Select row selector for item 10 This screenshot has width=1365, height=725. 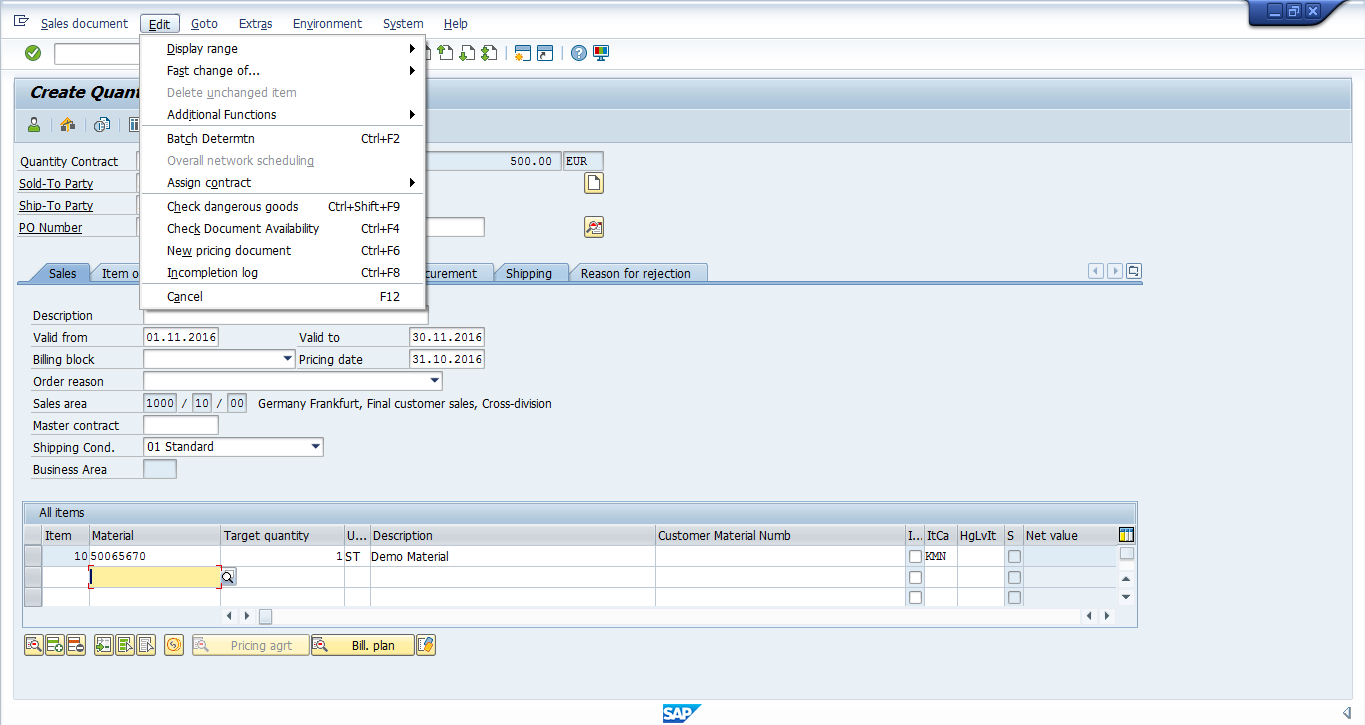33,556
